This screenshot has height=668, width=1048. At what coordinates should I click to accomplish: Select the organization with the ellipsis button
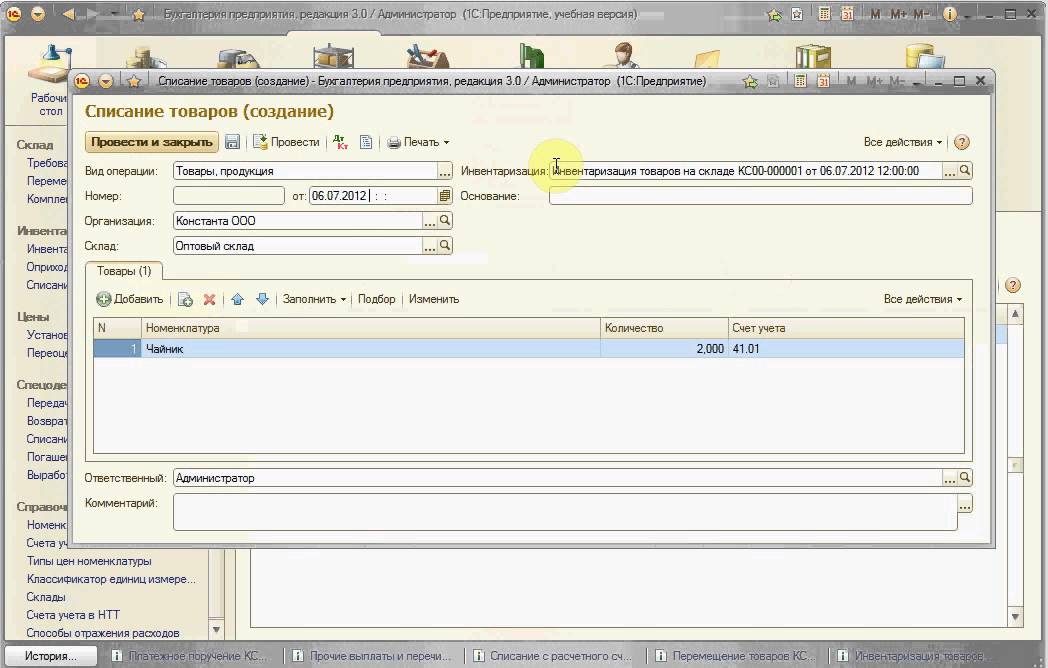[x=430, y=220]
